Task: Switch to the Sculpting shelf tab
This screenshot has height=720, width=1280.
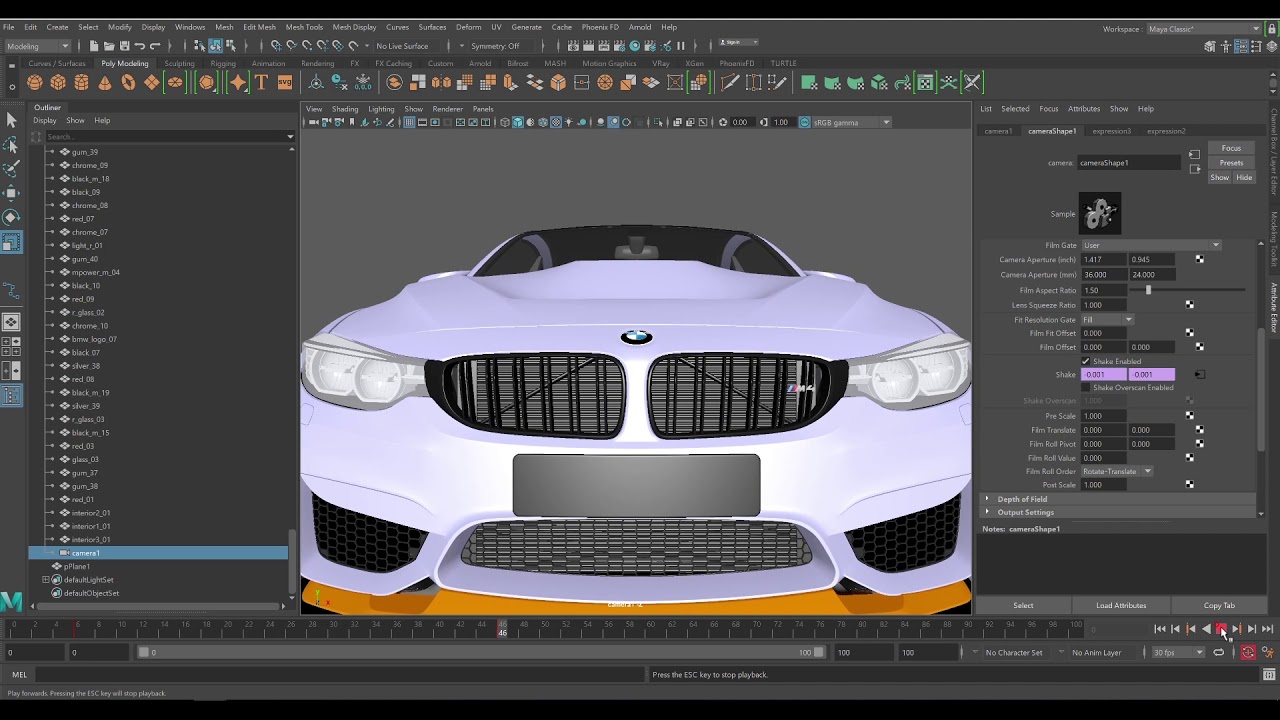Action: click(x=179, y=63)
